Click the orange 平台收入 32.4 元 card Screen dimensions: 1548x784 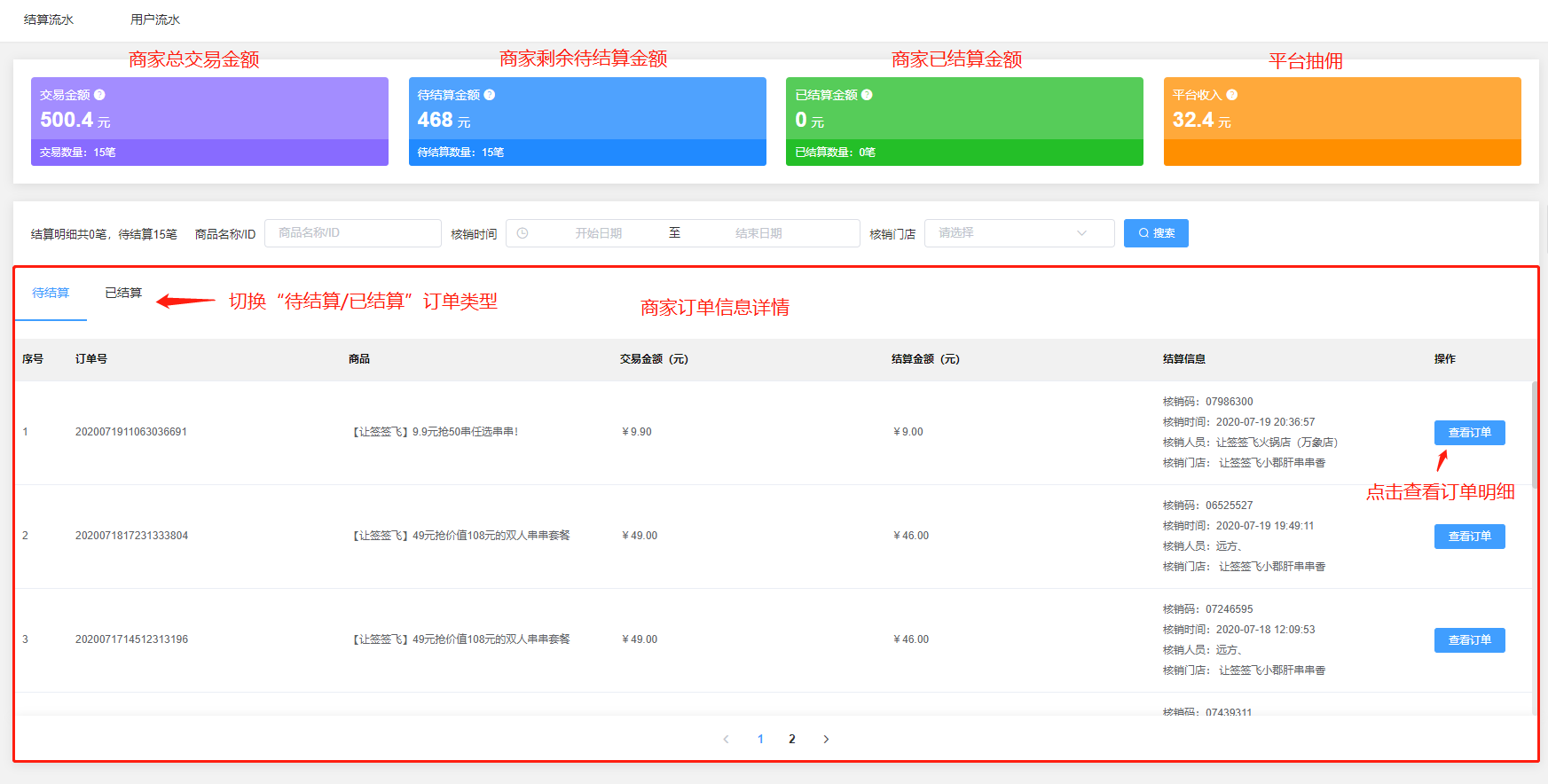click(1342, 122)
